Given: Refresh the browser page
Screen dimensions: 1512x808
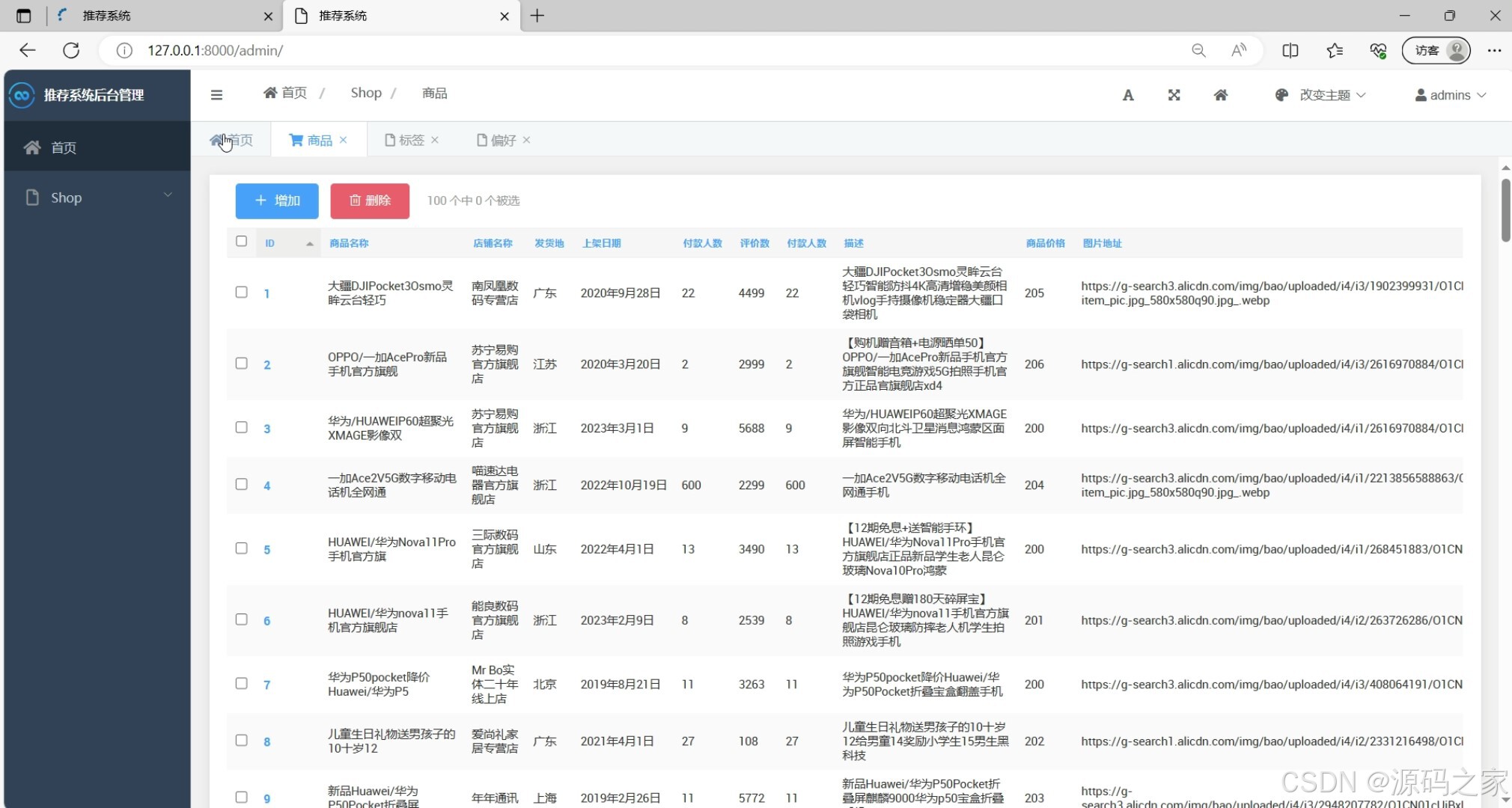Looking at the screenshot, I should coord(71,50).
